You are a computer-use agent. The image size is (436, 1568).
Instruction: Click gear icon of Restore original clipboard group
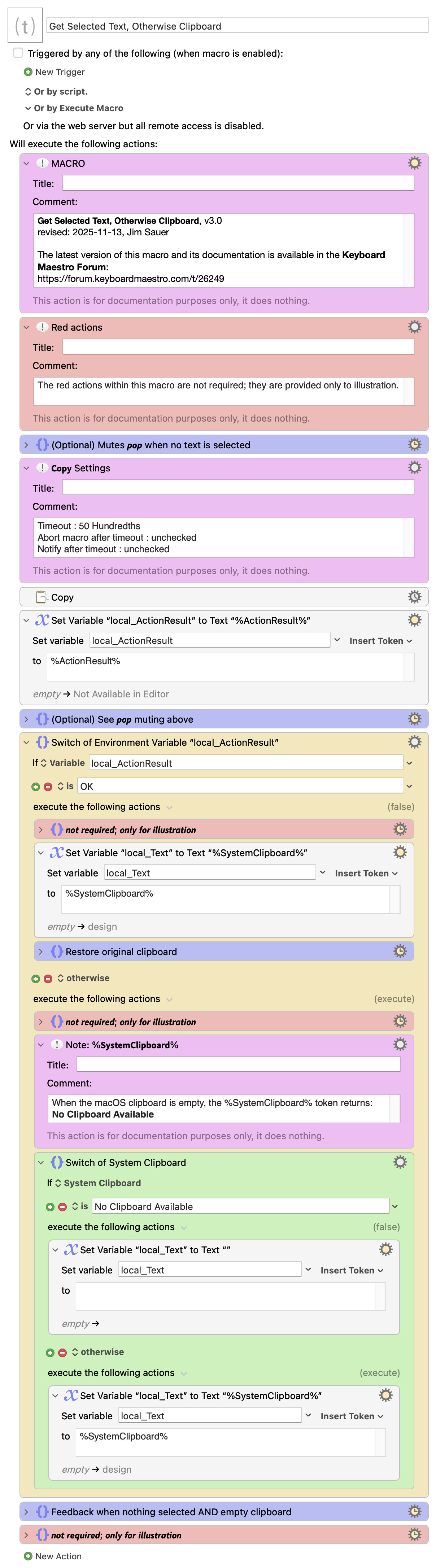pyautogui.click(x=400, y=951)
